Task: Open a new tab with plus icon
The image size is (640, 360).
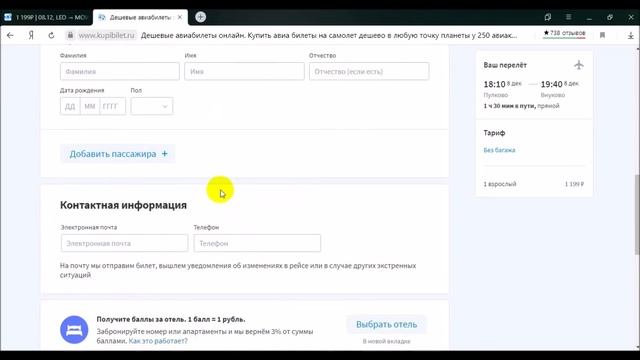Action: pyautogui.click(x=200, y=17)
